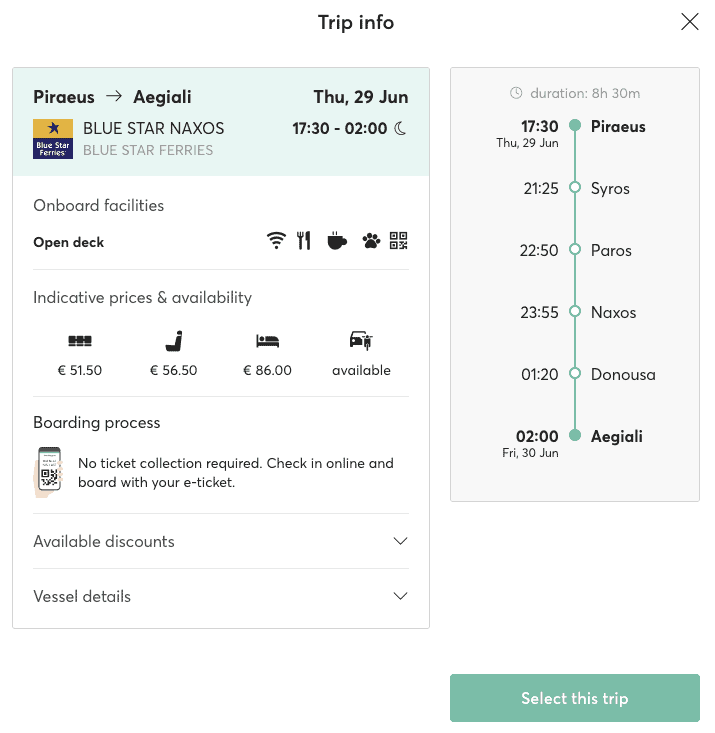The height and width of the screenshot is (733, 715).
Task: Expand the Available discounts section
Action: (x=221, y=541)
